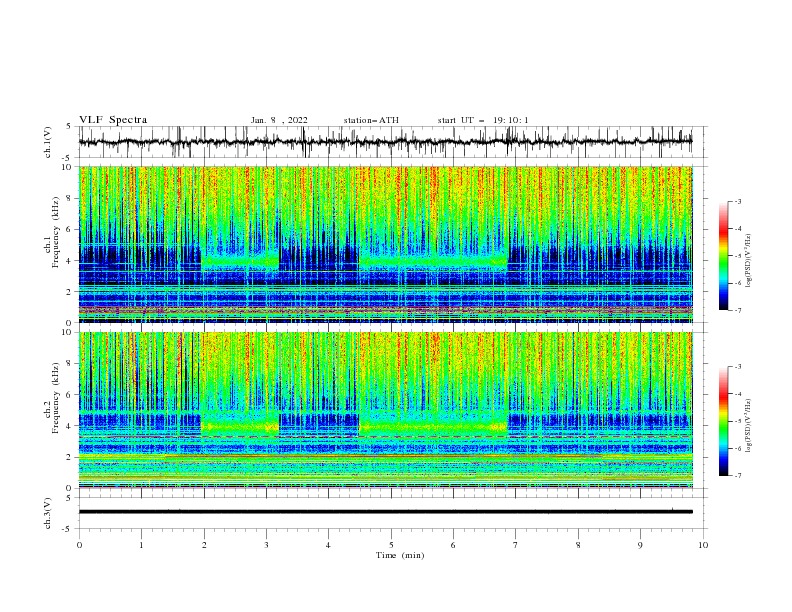
Task: Click the "ch.1(V)" waveform axis label
Action: click(x=48, y=142)
